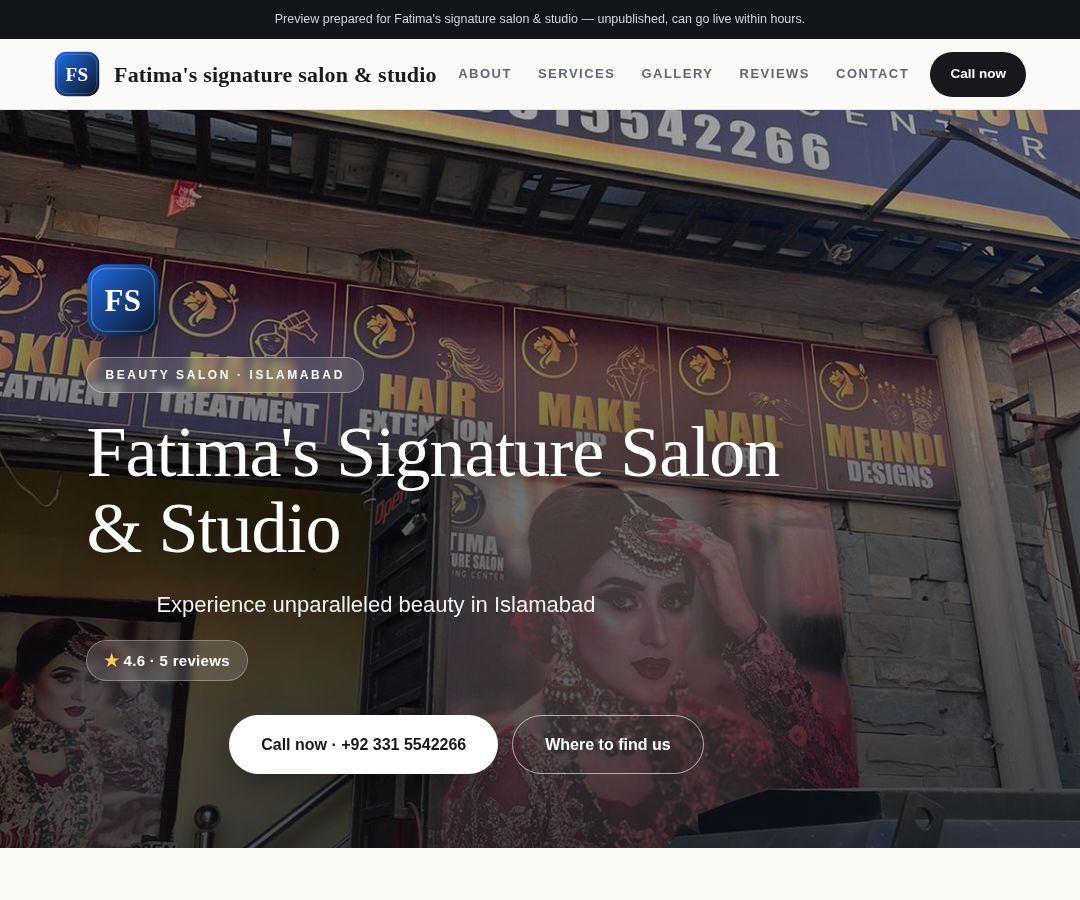Click the tagline Experience unparalleled beauty in Islamabad
Viewport: 1080px width, 900px height.
pos(375,605)
